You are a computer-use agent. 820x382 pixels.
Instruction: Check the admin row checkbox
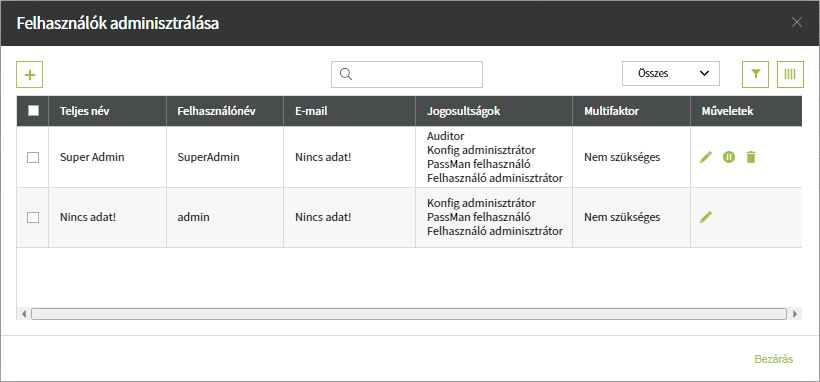33,217
